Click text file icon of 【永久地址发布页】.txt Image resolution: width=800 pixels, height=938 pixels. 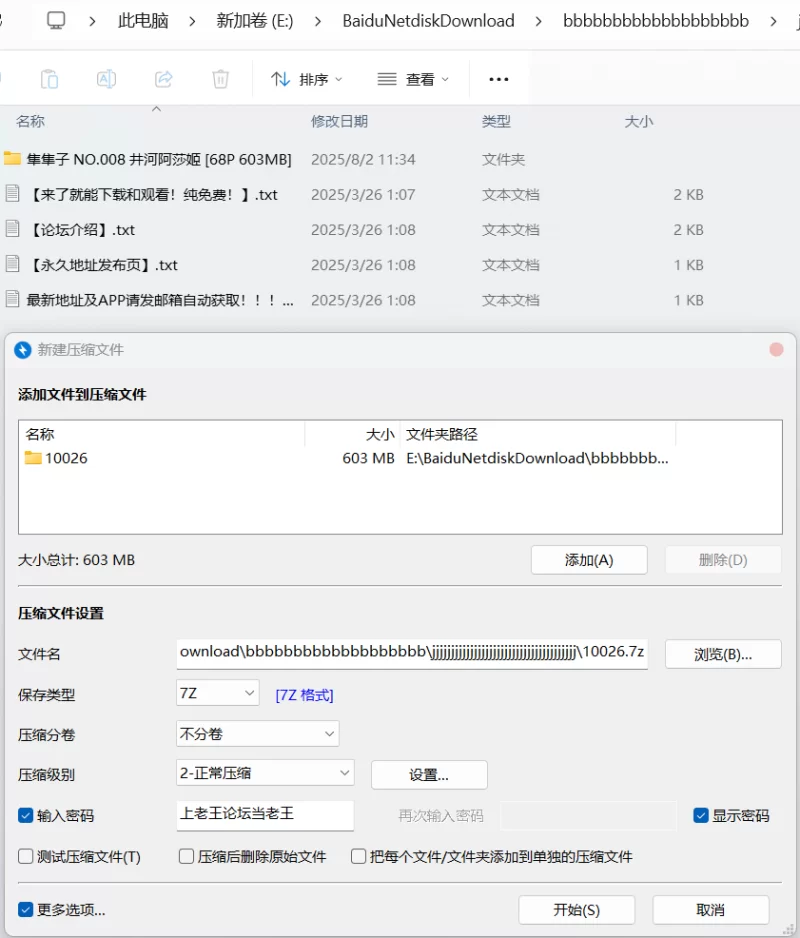coord(12,264)
